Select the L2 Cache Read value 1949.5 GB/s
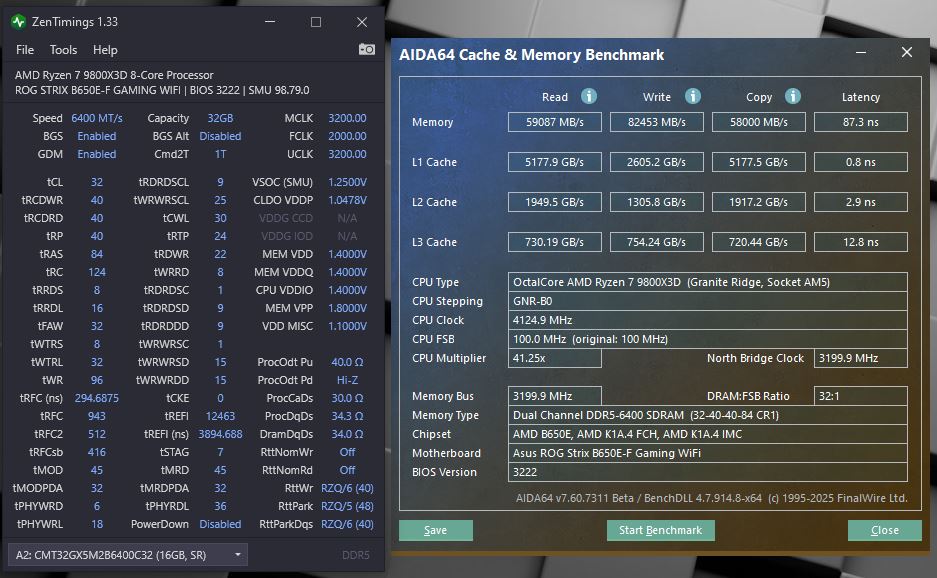 point(555,202)
